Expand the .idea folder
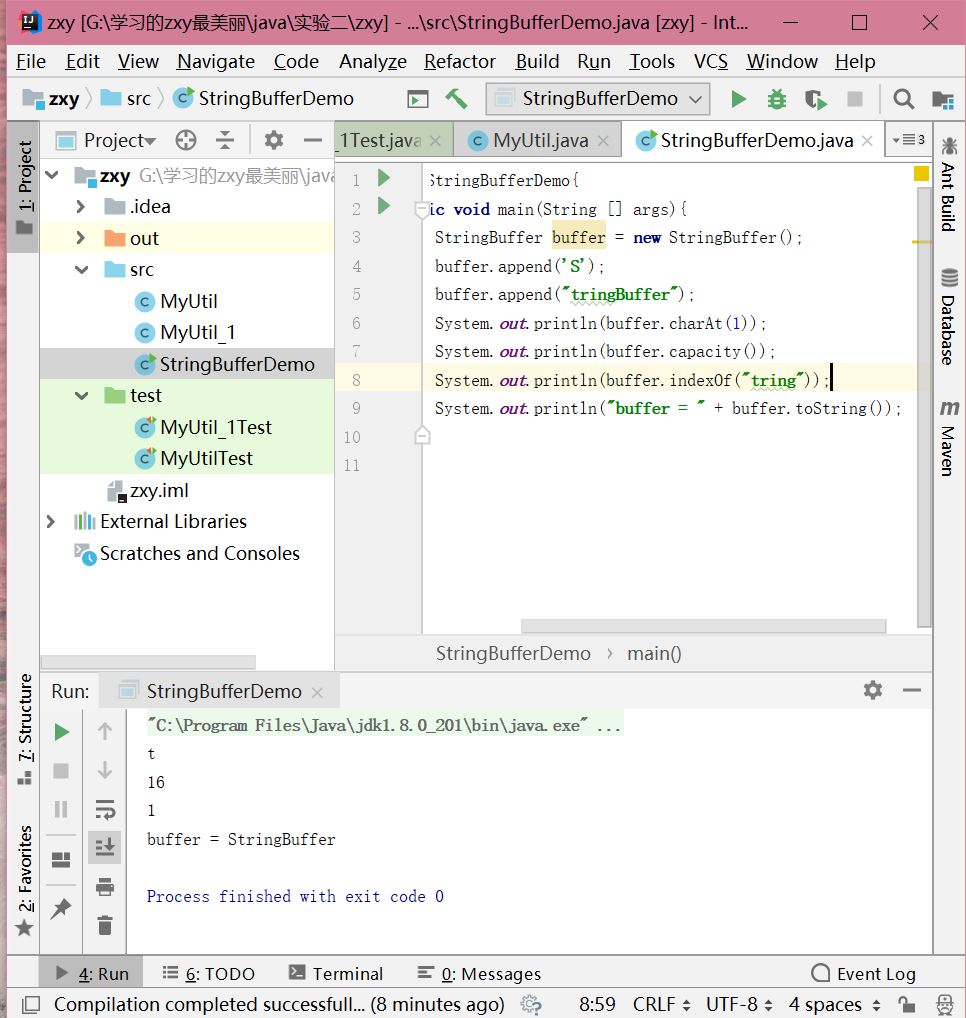 click(80, 206)
